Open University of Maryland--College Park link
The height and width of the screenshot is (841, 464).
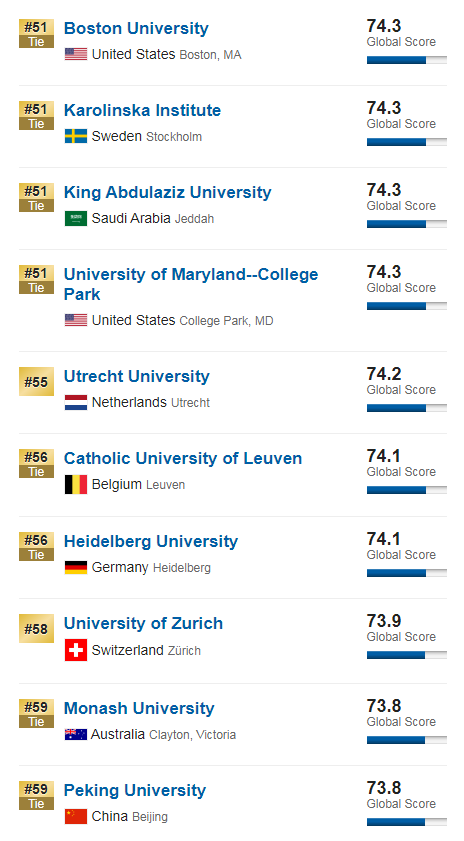tap(191, 284)
